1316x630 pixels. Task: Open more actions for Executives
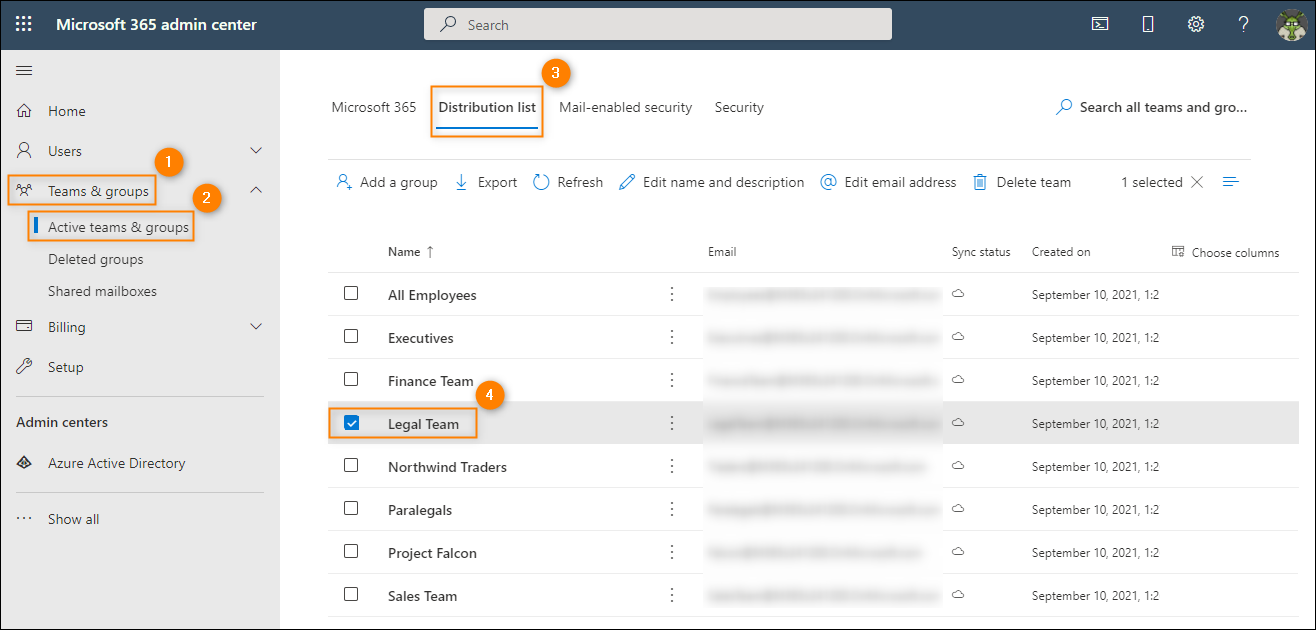click(x=672, y=337)
